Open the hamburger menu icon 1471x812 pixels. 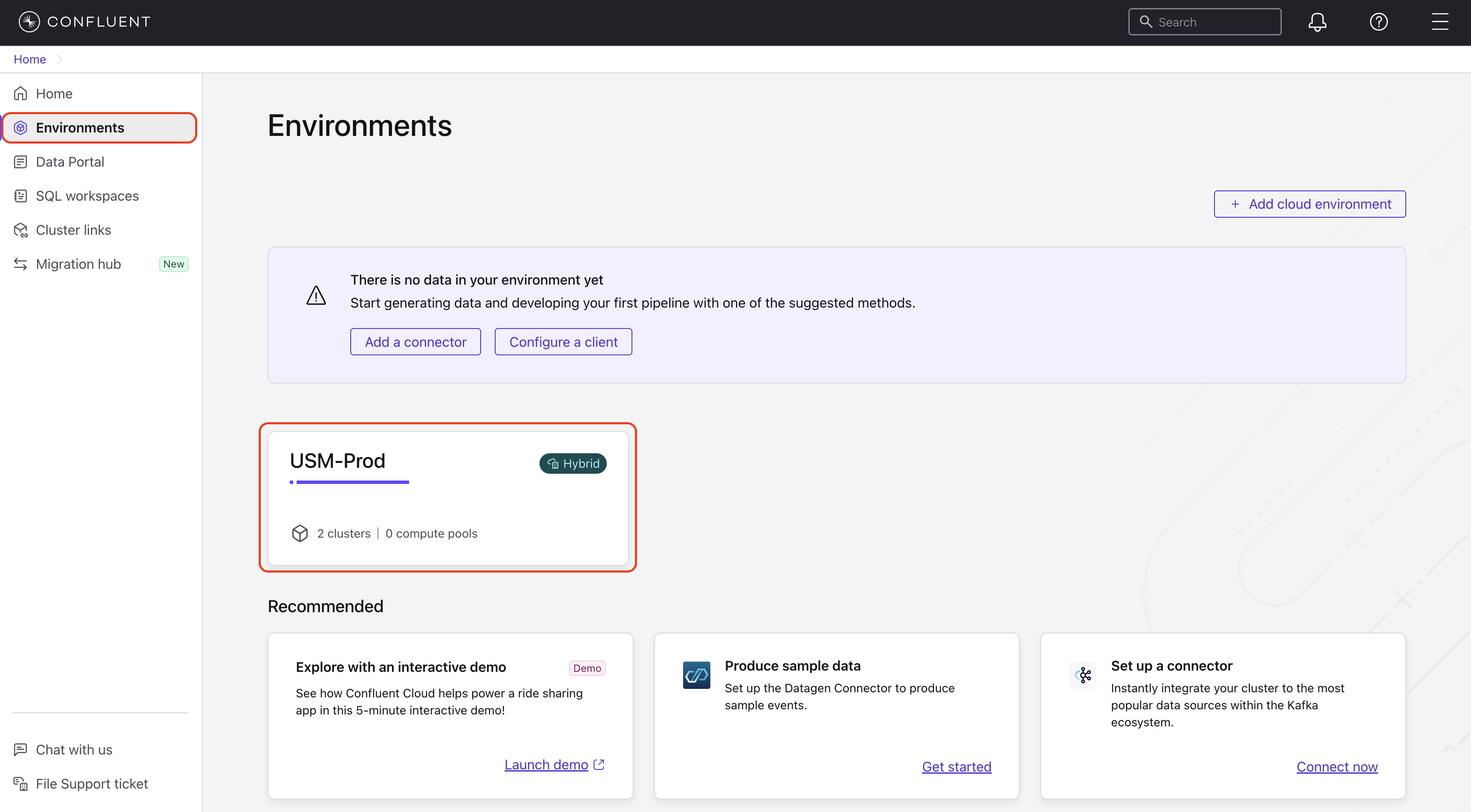[1439, 22]
